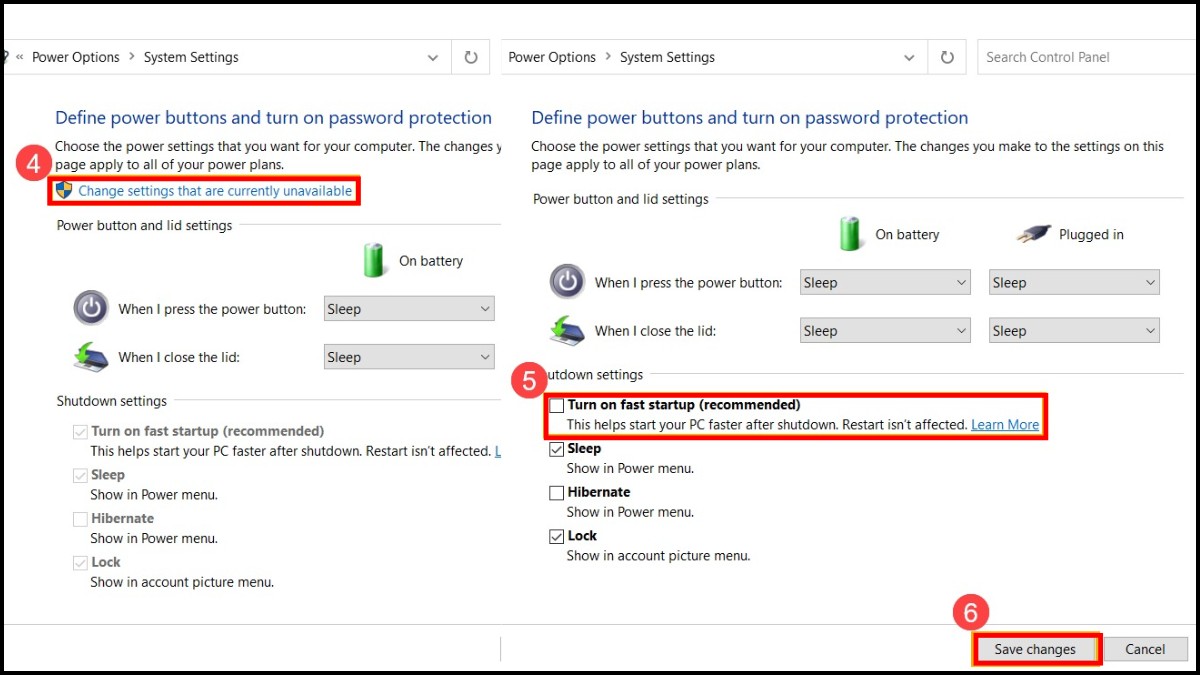
Task: Uncheck the Lock checkbox in right panel
Action: (557, 537)
